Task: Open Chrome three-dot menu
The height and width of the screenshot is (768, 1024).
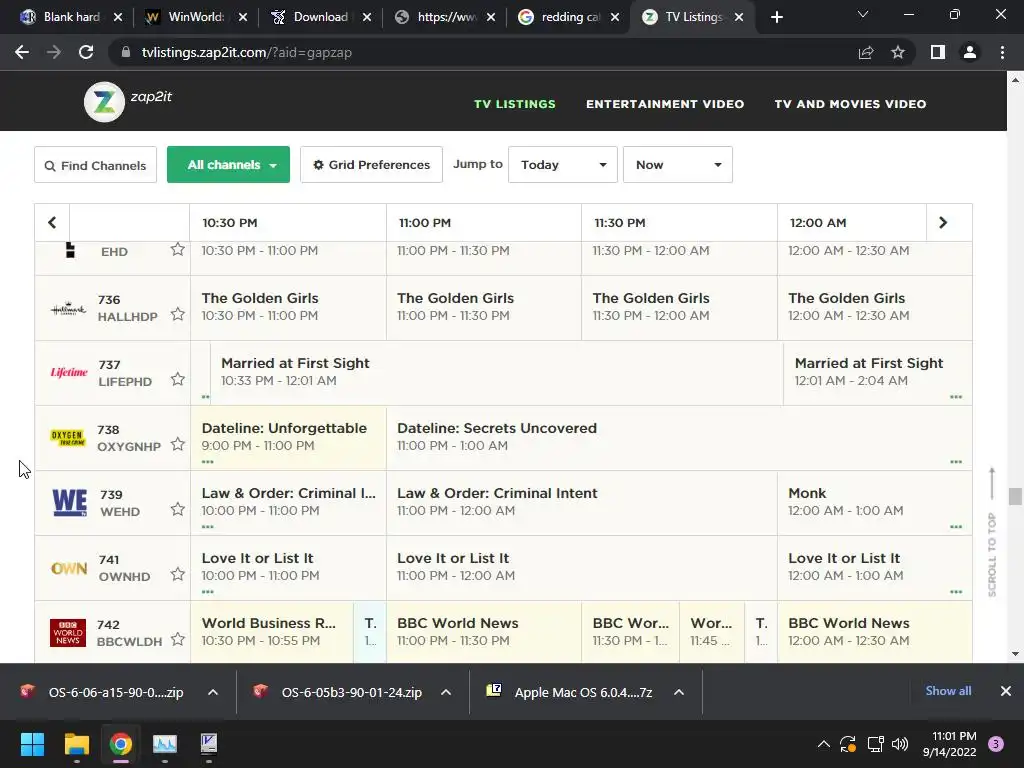Action: 1002,52
